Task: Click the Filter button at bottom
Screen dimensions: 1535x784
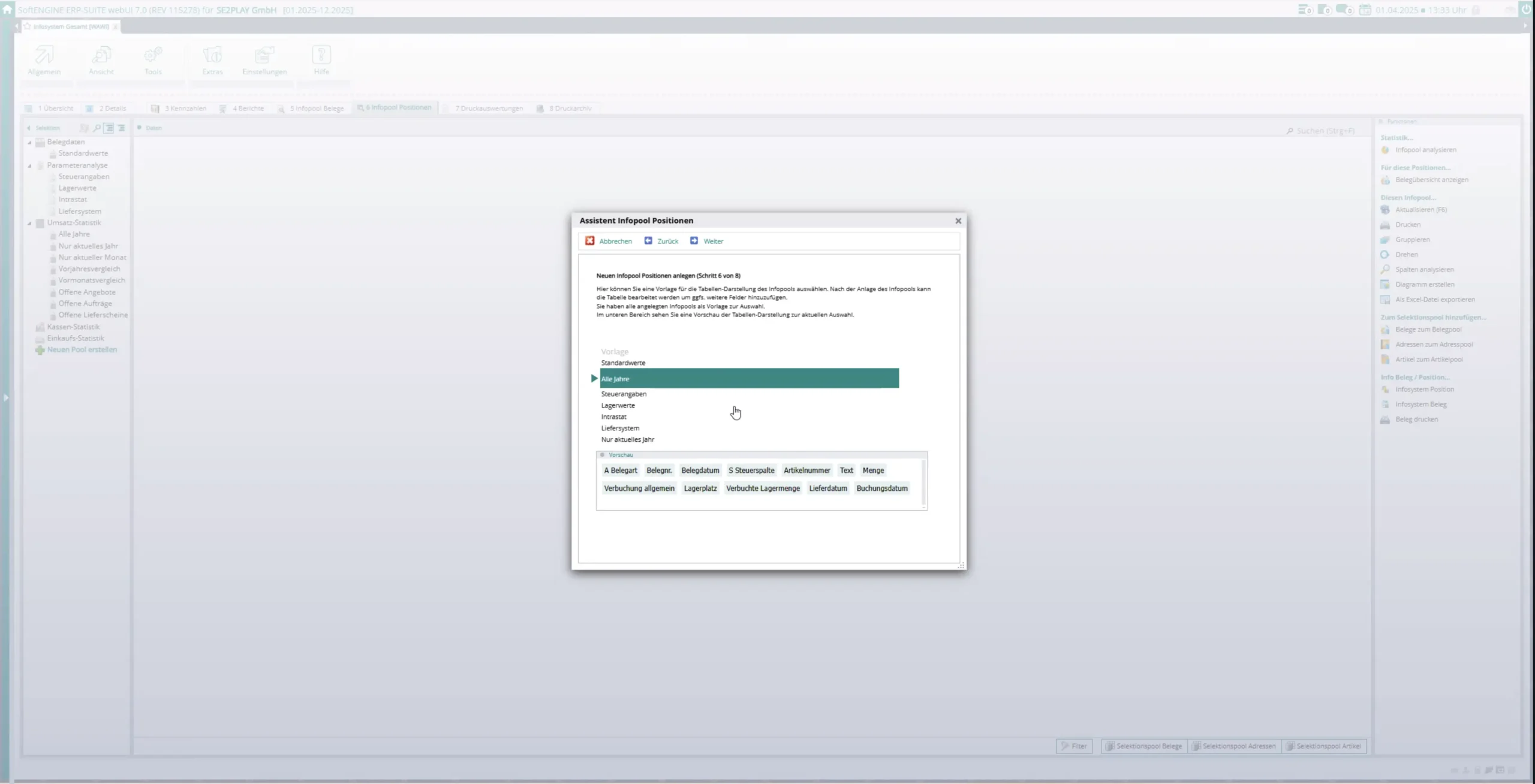Action: click(x=1074, y=746)
